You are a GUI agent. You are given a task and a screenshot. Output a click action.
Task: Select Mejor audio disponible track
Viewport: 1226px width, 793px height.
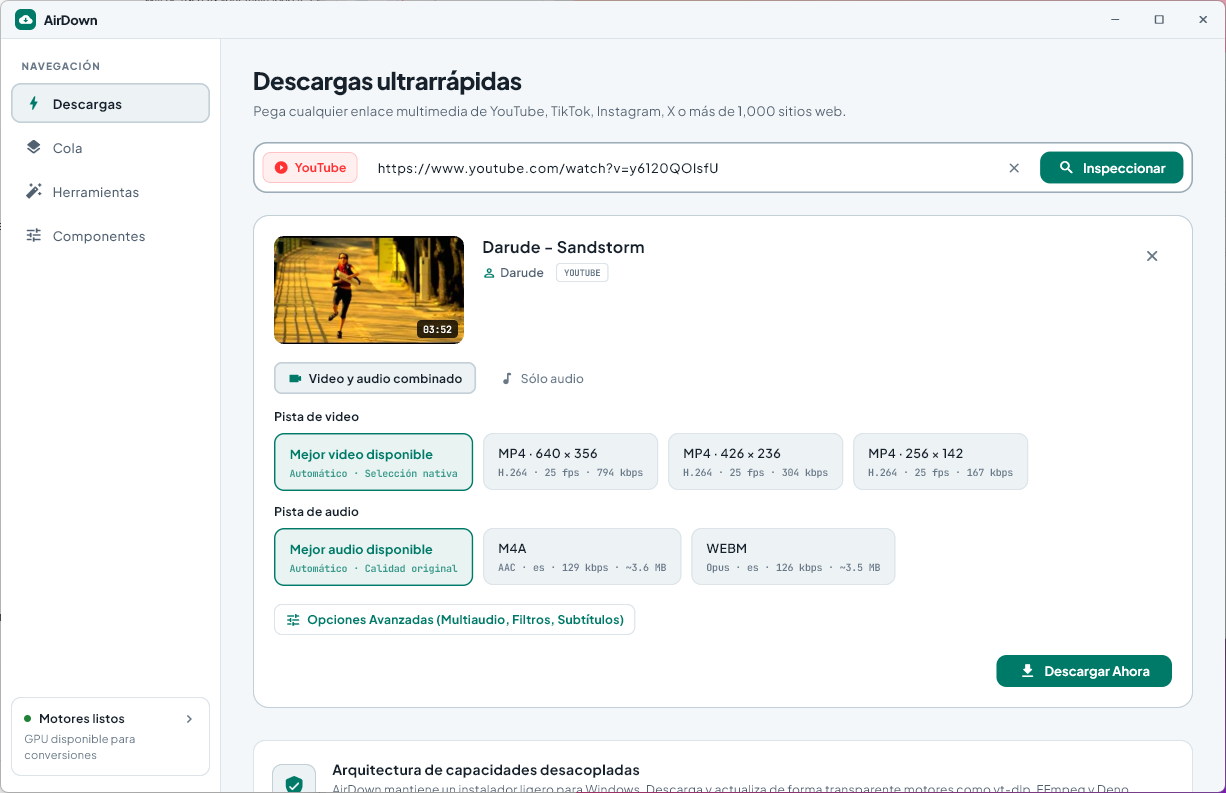373,557
